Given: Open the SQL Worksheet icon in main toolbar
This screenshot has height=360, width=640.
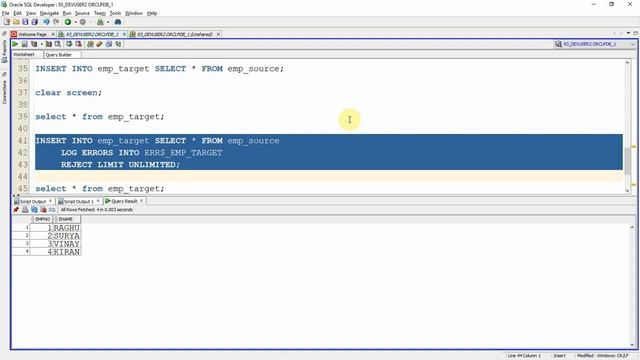Looking at the screenshot, I should point(100,22).
